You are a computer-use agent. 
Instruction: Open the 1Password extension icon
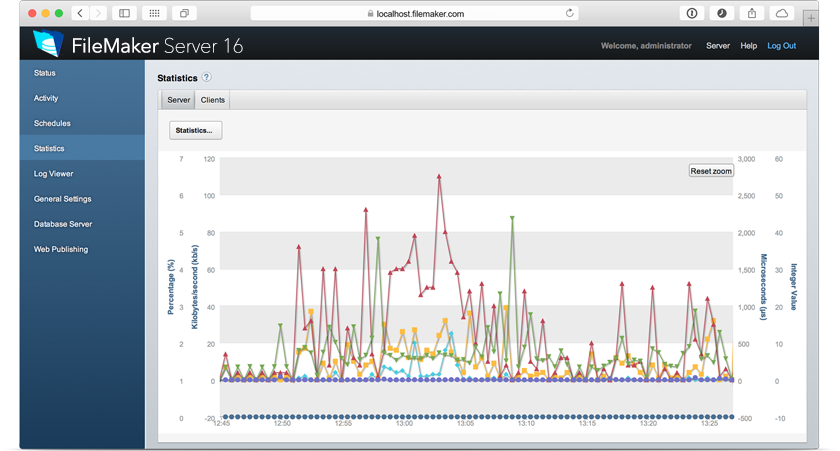(691, 13)
